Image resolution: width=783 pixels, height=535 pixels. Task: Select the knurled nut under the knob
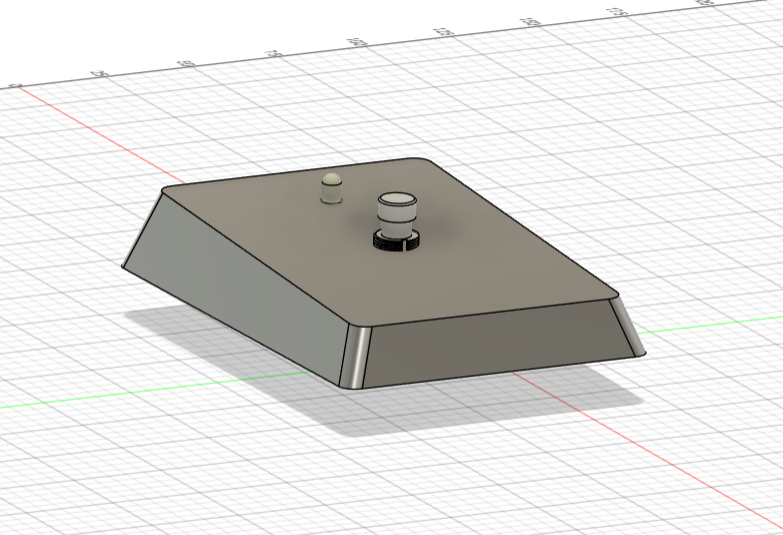(397, 240)
